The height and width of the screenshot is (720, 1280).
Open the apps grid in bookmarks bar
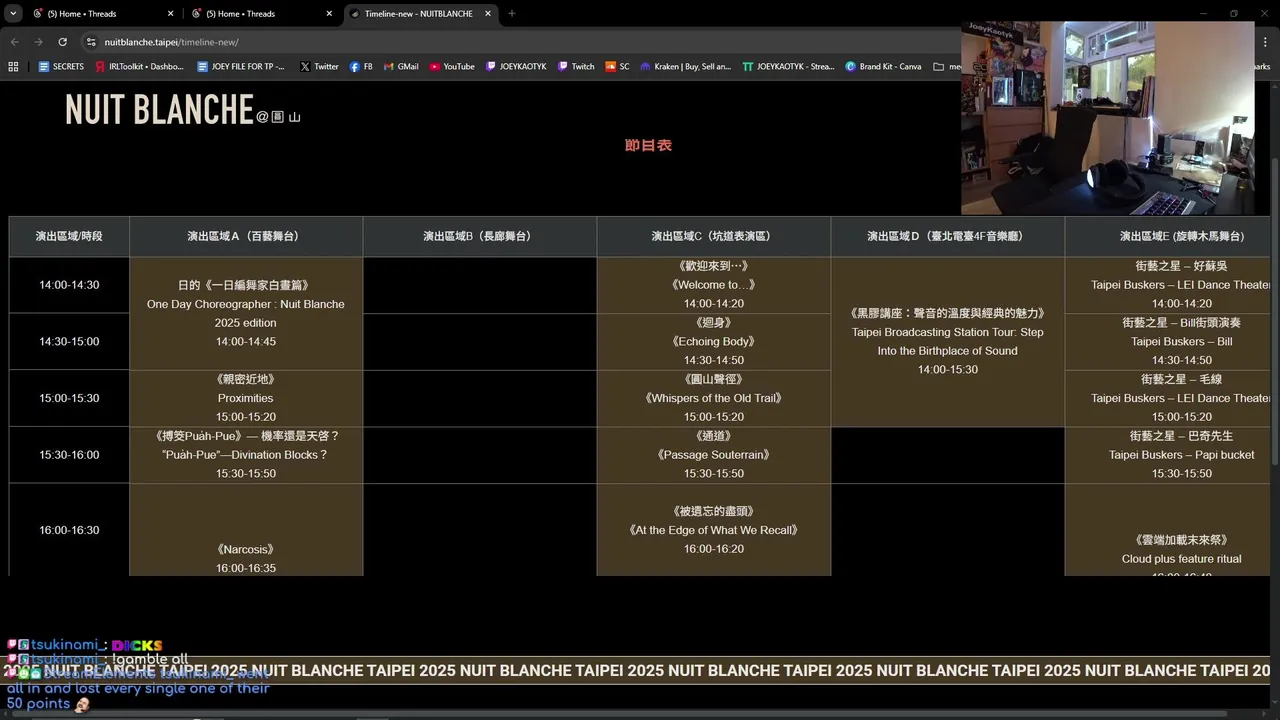pyautogui.click(x=13, y=67)
